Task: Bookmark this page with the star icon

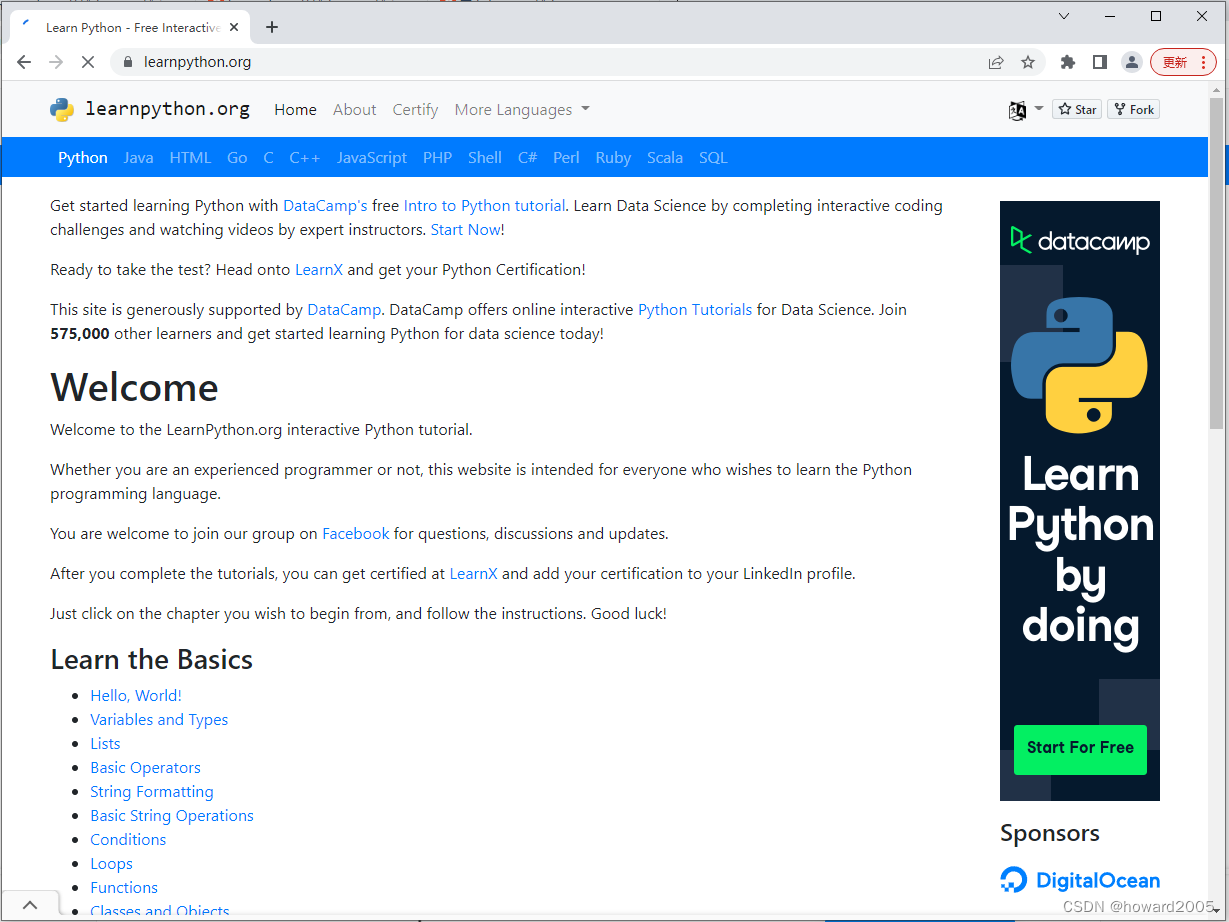Action: coord(1028,62)
